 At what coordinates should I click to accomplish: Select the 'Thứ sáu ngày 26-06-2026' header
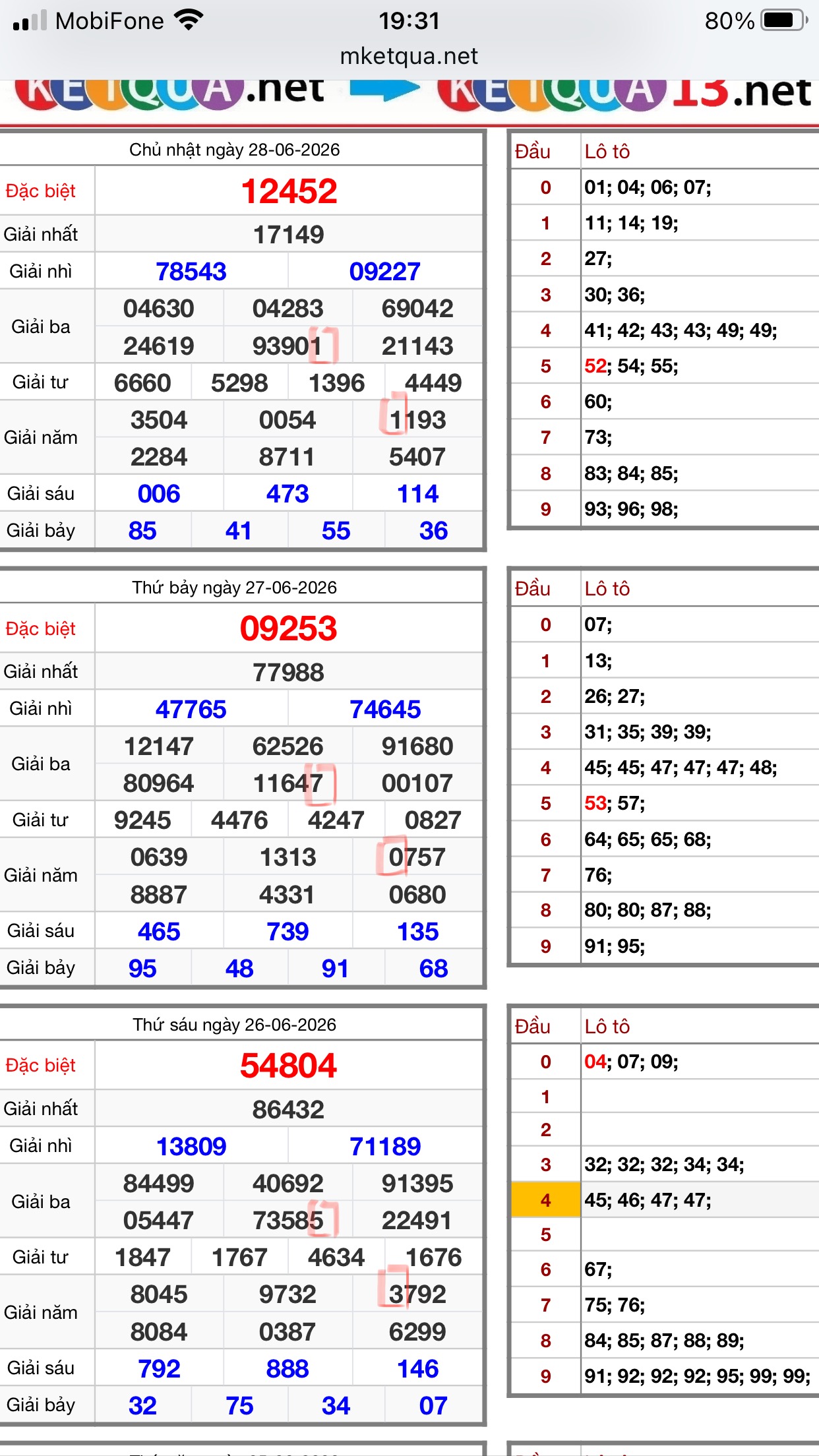(x=235, y=1025)
